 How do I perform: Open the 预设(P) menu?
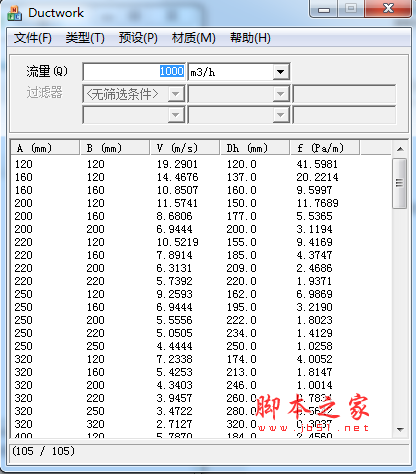(138, 38)
